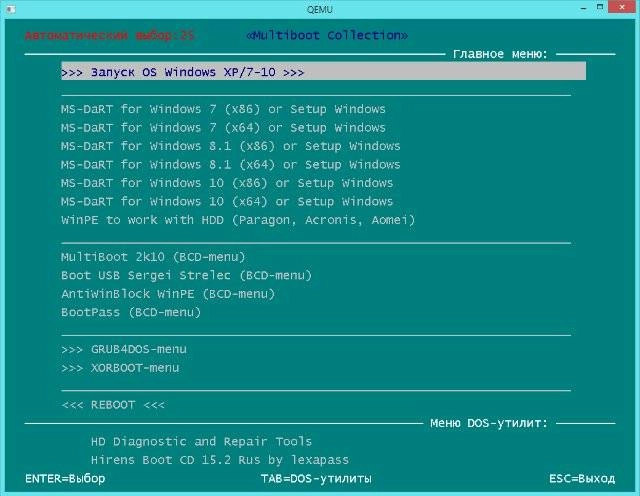640x496 pixels.
Task: Open MultiBoot 2k10 (BCD-menu)
Action: click(x=153, y=256)
